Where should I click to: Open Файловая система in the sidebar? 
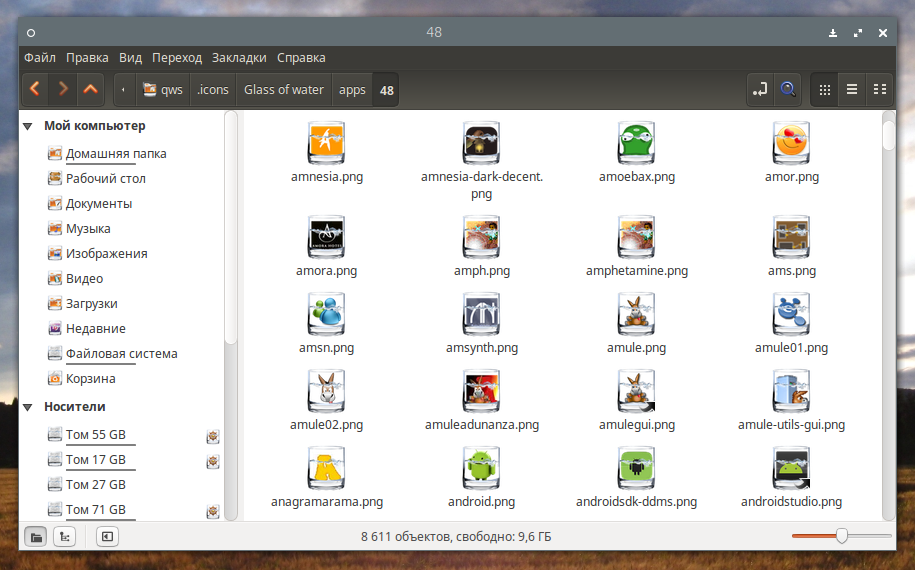(121, 354)
